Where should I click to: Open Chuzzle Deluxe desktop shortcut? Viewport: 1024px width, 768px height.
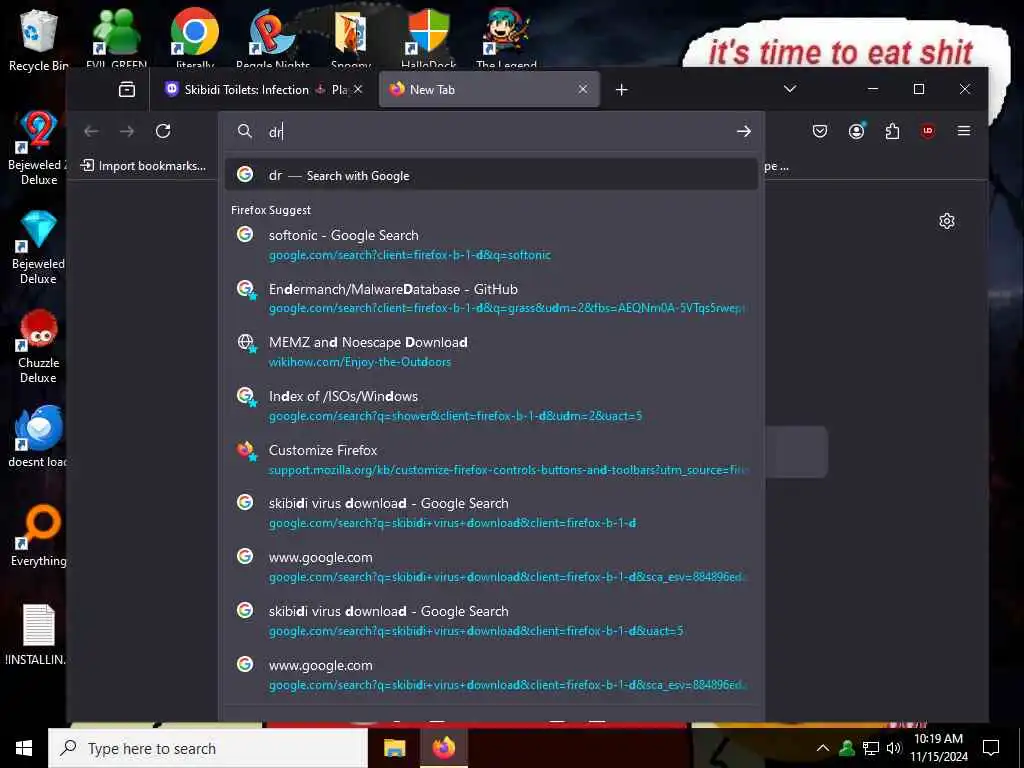pos(38,347)
